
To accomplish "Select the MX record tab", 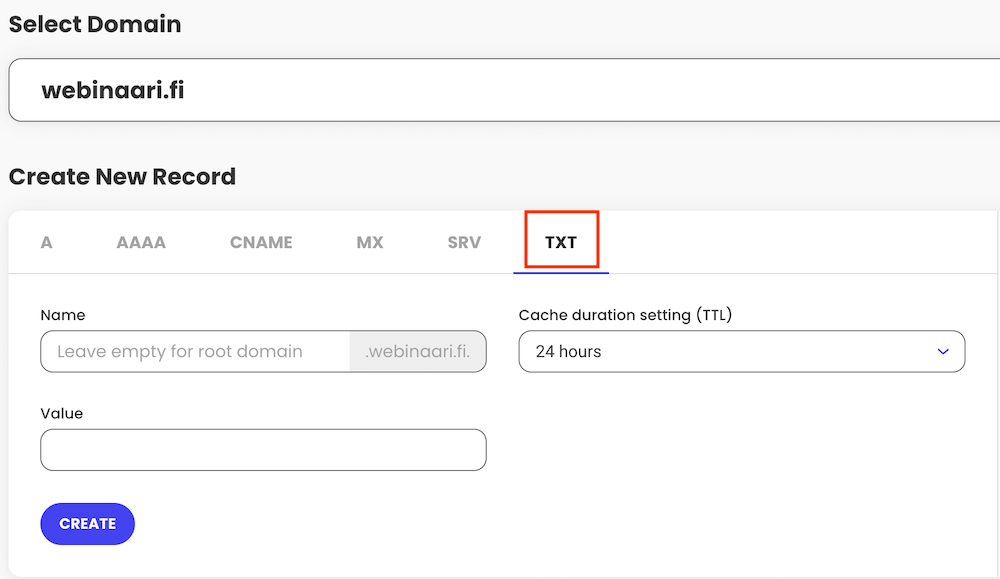I will click(x=370, y=242).
